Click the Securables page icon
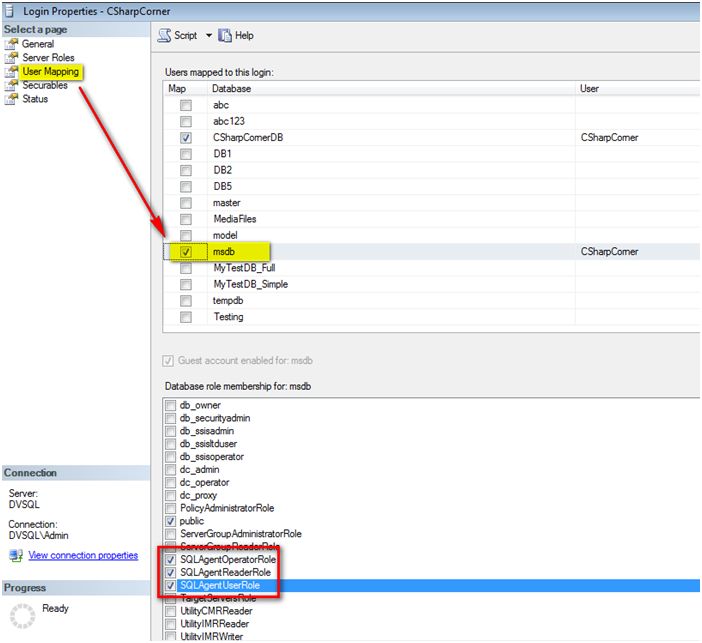Screen dimensions: 702x643 coord(11,85)
